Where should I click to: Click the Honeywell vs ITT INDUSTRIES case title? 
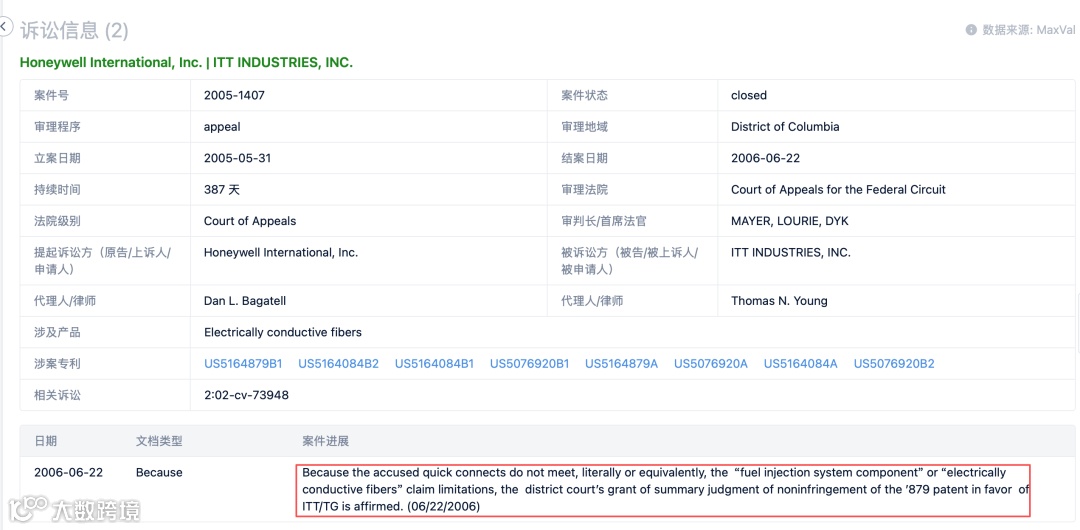pyautogui.click(x=186, y=62)
